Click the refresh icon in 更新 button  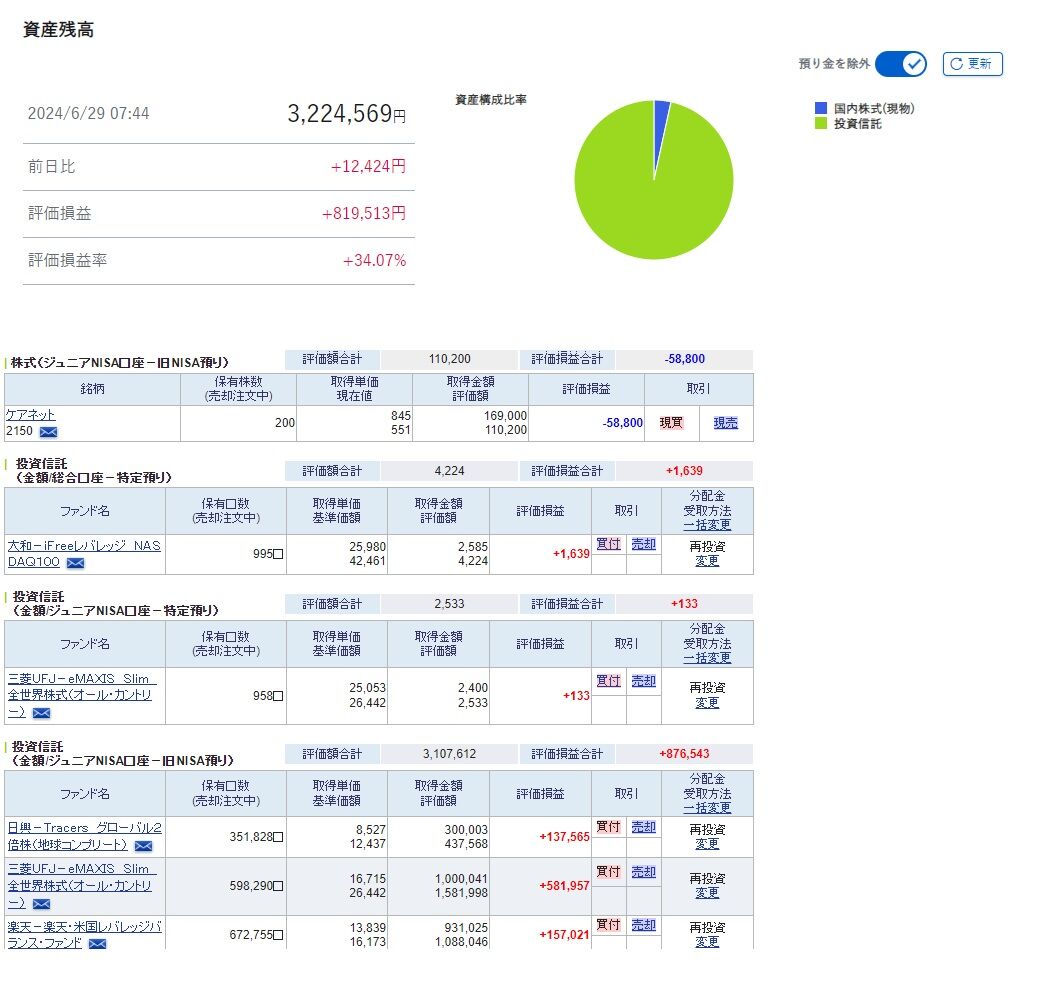pyautogui.click(x=956, y=64)
